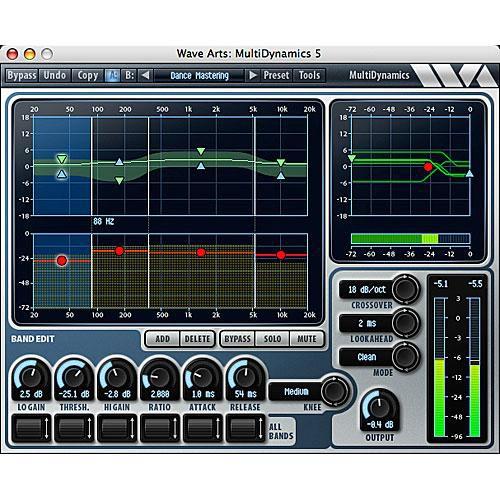Click the -8.4 dB output readout
This screenshot has height=500, width=500.
[380, 424]
